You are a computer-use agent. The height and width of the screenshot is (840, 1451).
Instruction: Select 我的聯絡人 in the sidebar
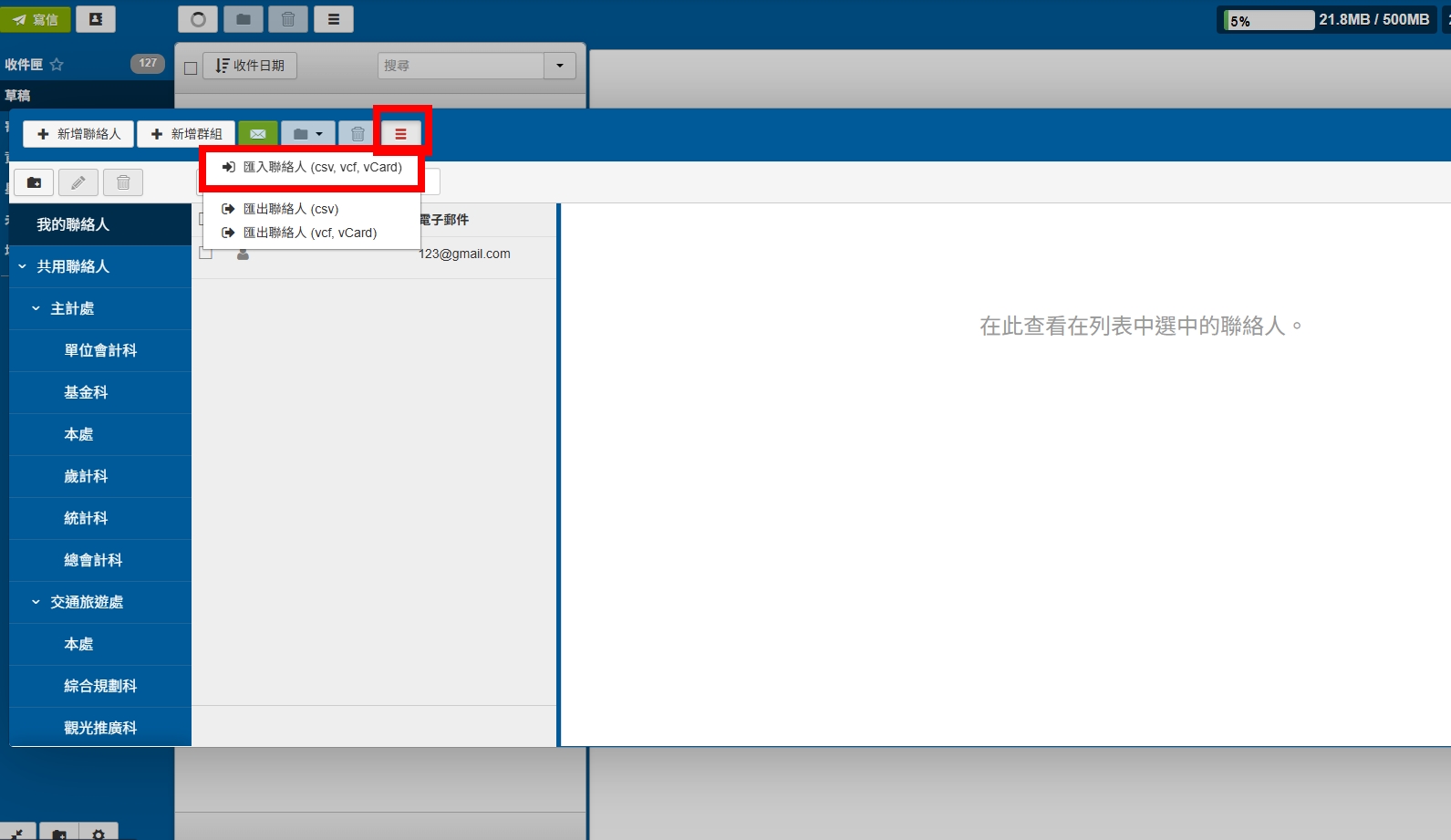click(100, 224)
